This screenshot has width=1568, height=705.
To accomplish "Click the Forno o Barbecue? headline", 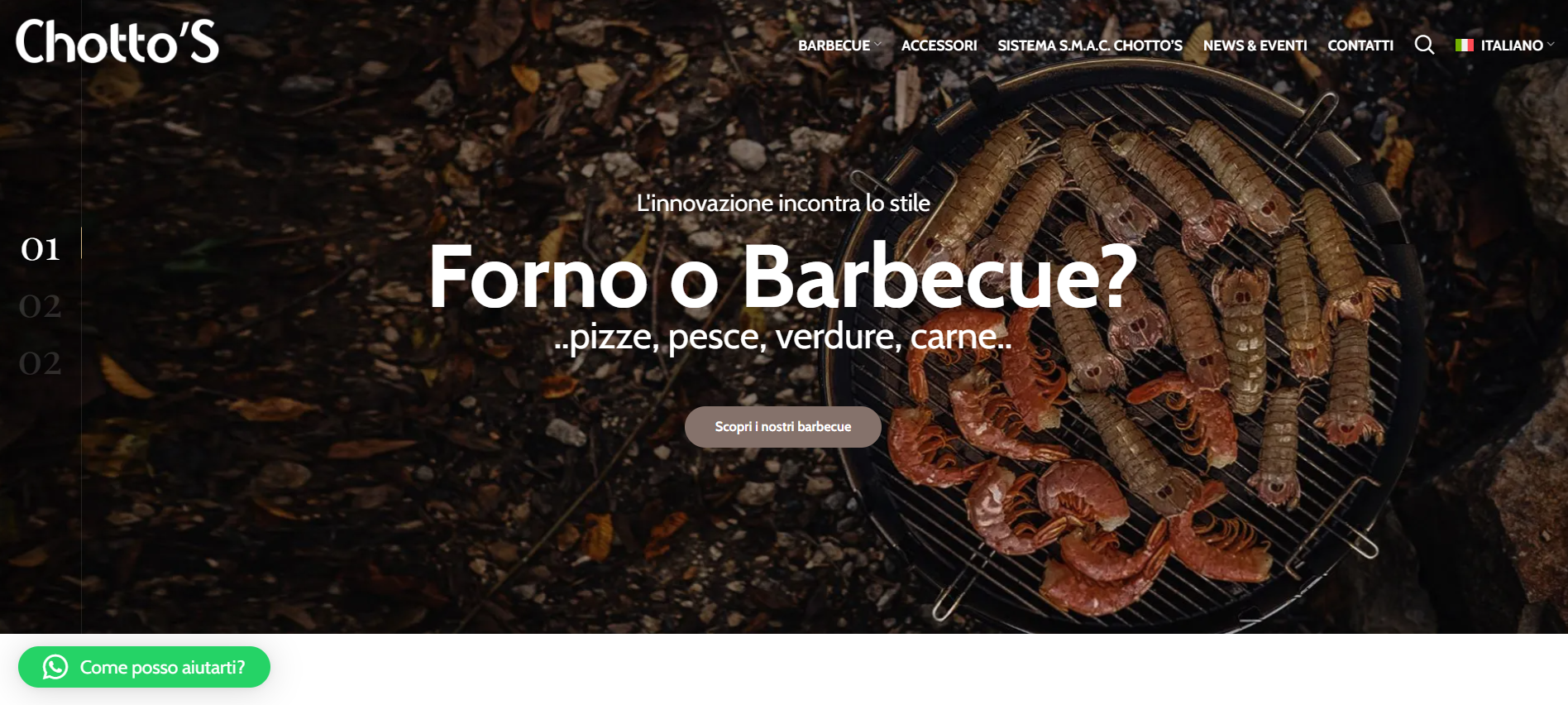I will 783,277.
